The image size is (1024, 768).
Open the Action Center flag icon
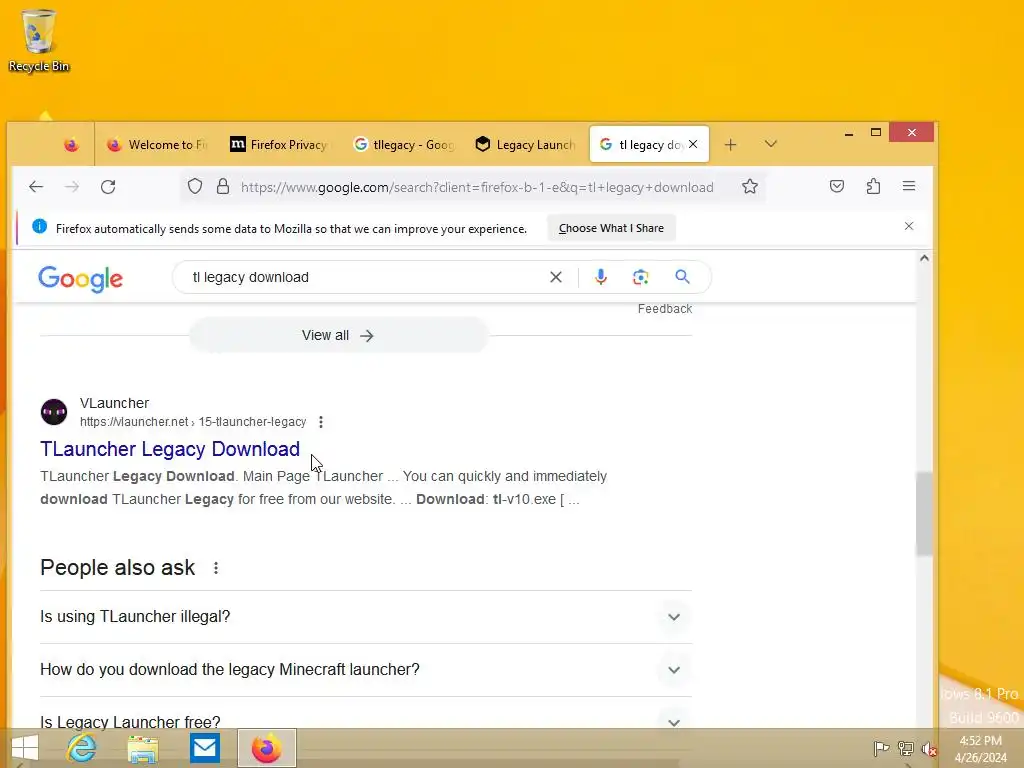[881, 749]
